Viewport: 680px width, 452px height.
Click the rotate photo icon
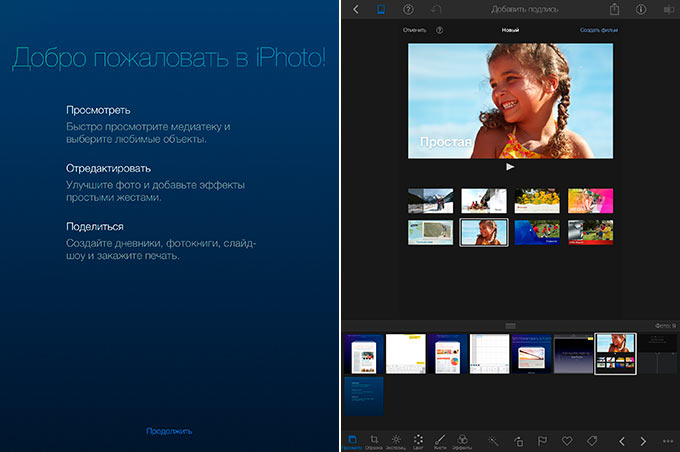[x=518, y=441]
